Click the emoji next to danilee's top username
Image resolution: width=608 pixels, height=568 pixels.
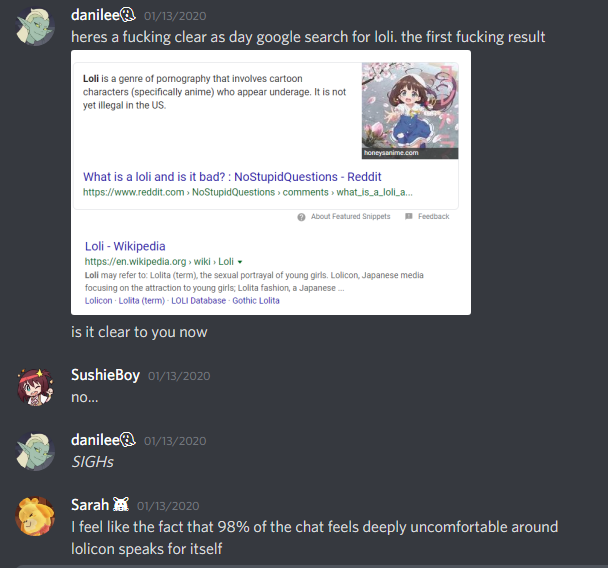[x=128, y=15]
